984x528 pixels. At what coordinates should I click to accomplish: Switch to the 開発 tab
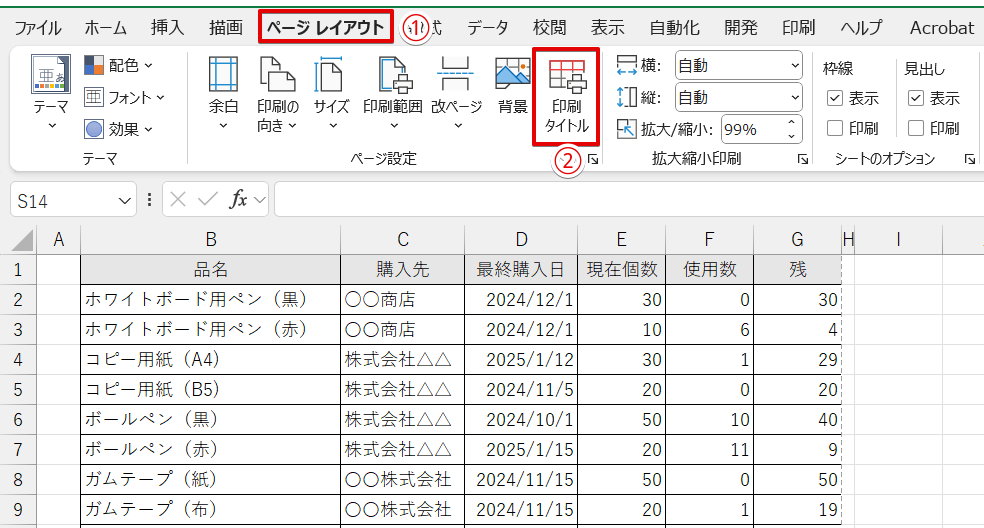click(x=741, y=28)
